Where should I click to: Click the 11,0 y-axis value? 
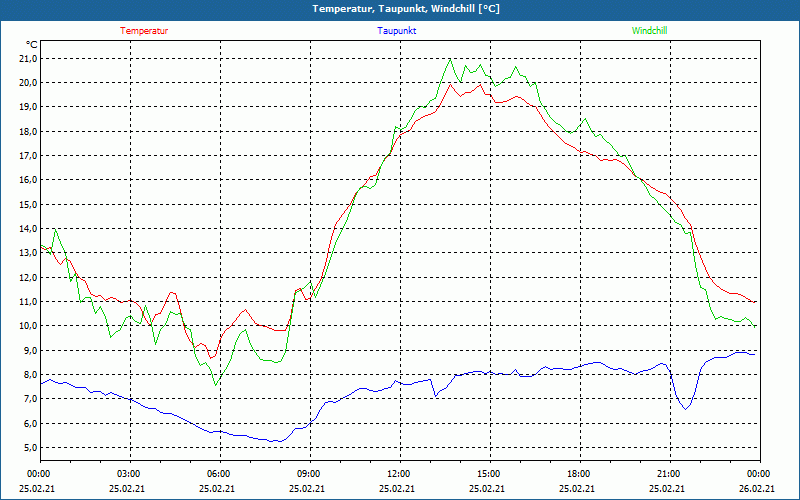[29, 302]
